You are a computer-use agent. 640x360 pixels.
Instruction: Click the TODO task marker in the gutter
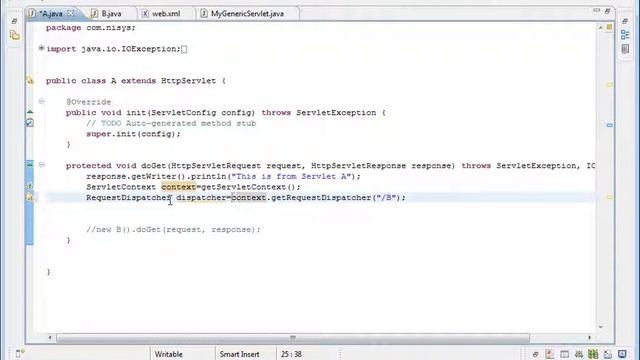[x=30, y=122]
